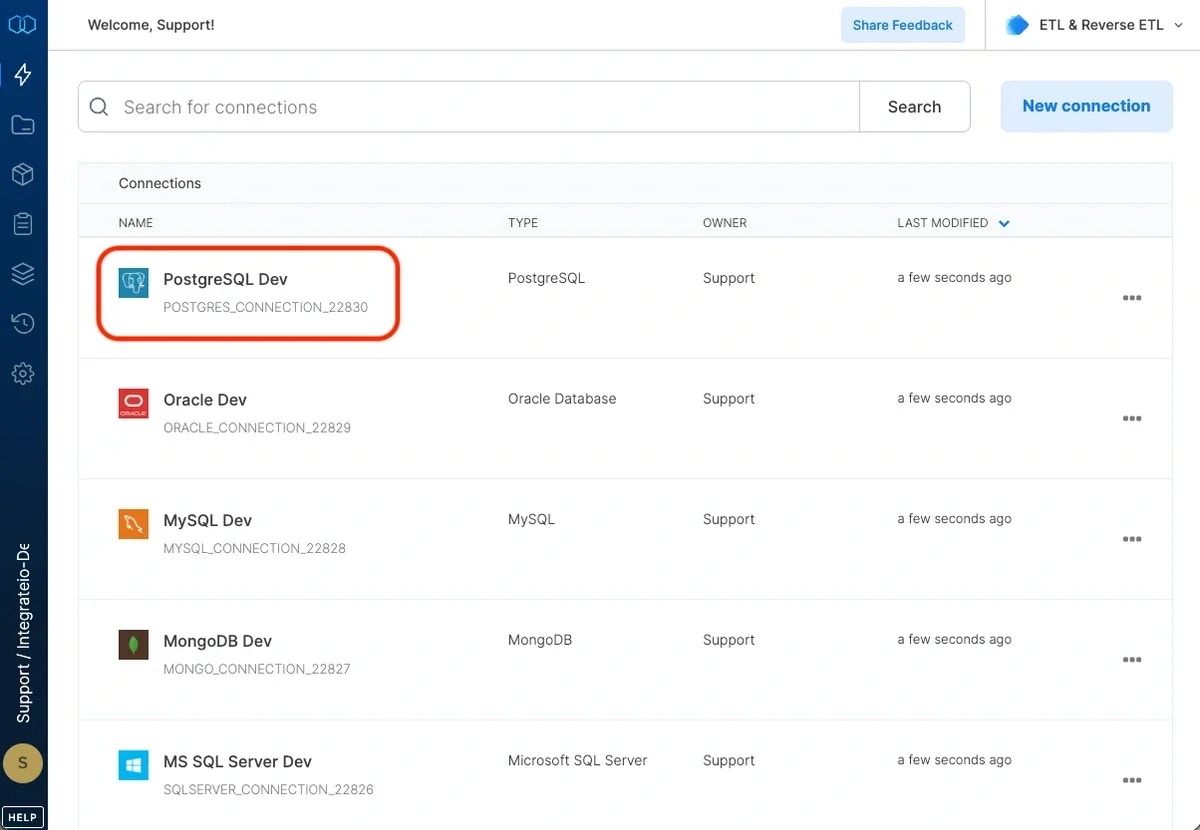Click the MySQL dolphin icon on MySQL Dev

click(x=133, y=524)
